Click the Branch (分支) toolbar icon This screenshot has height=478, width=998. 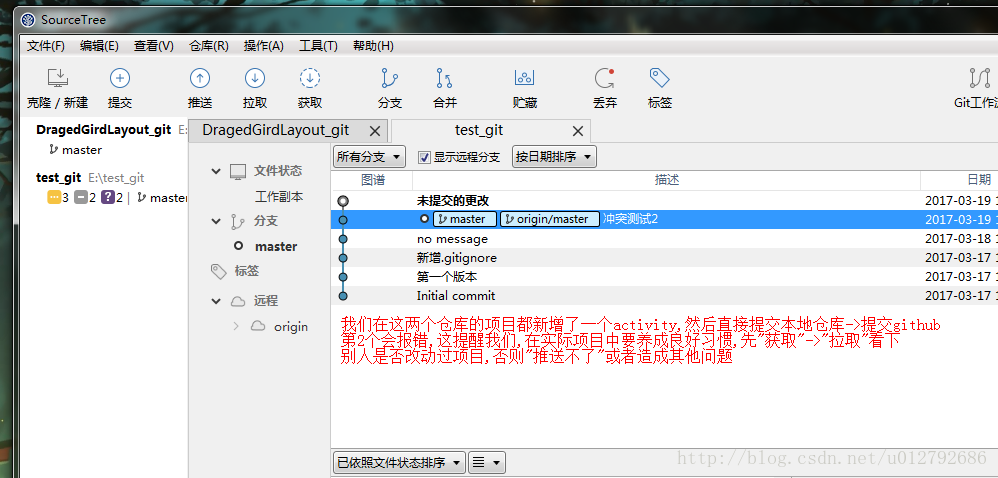point(390,78)
